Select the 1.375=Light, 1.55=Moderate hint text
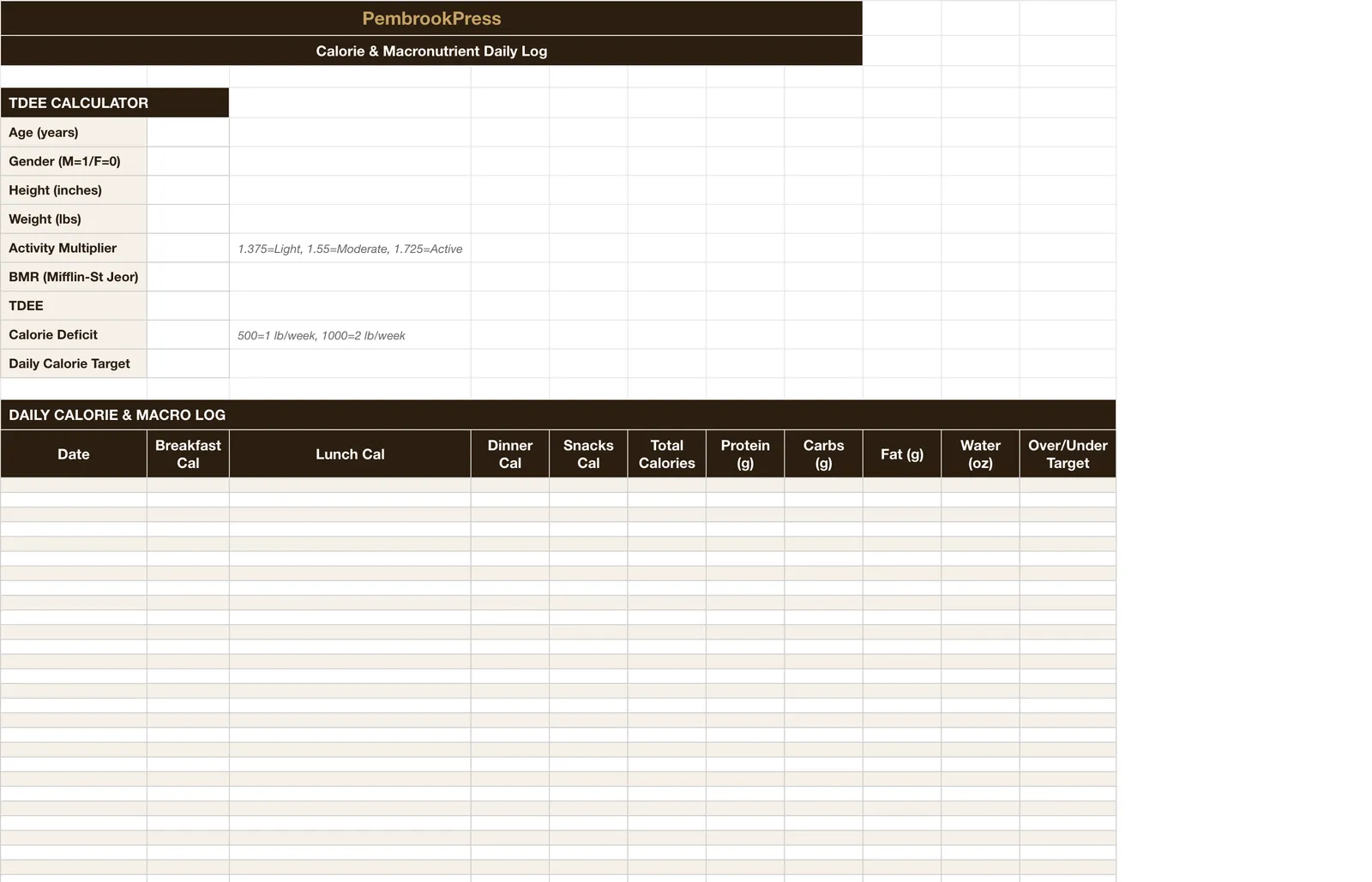 tap(350, 249)
